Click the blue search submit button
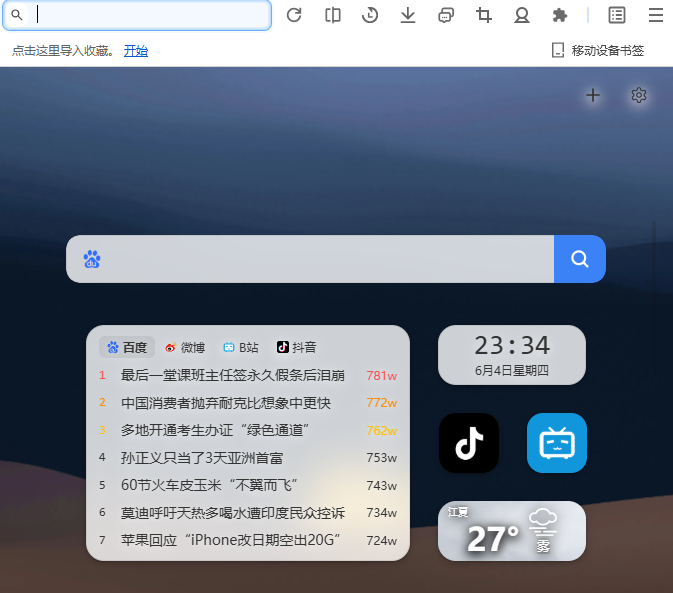The height and width of the screenshot is (593, 673). (x=579, y=259)
